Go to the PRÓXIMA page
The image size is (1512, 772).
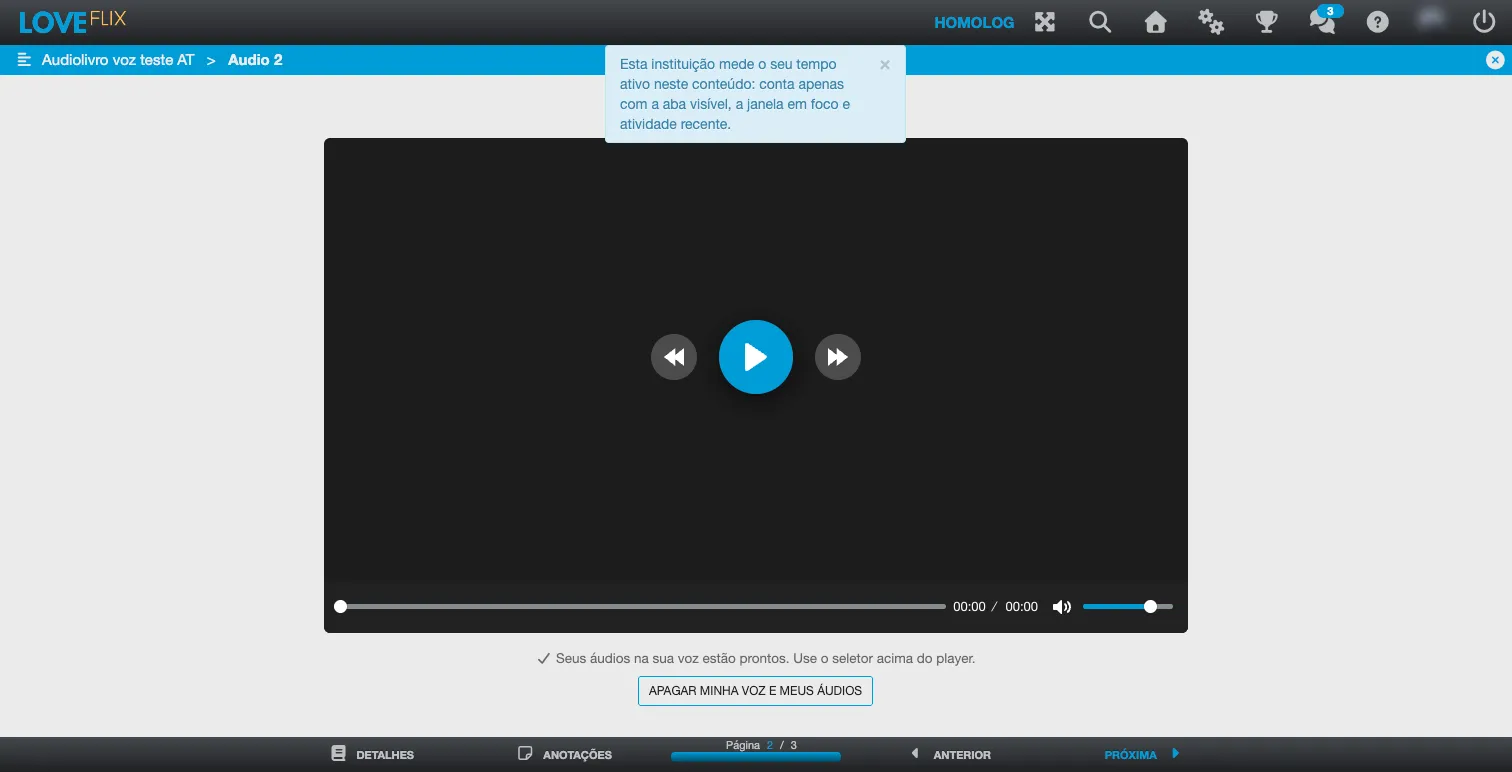point(1143,755)
